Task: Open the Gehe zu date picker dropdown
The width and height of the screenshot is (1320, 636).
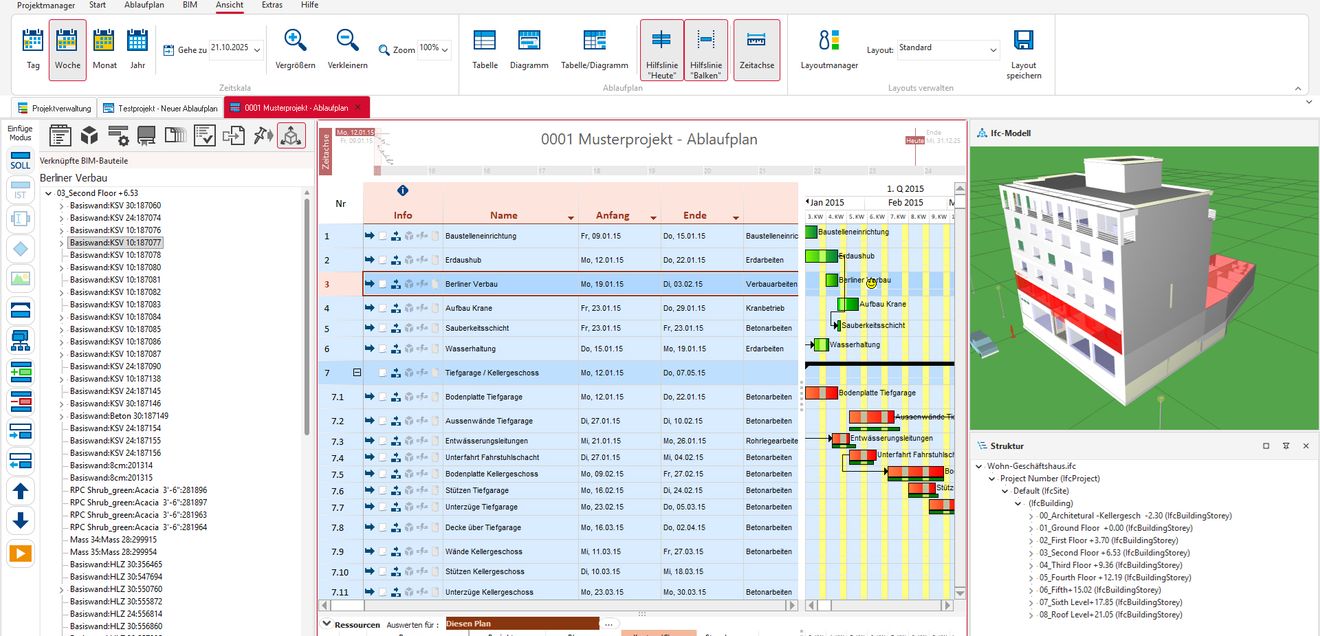Action: click(258, 48)
